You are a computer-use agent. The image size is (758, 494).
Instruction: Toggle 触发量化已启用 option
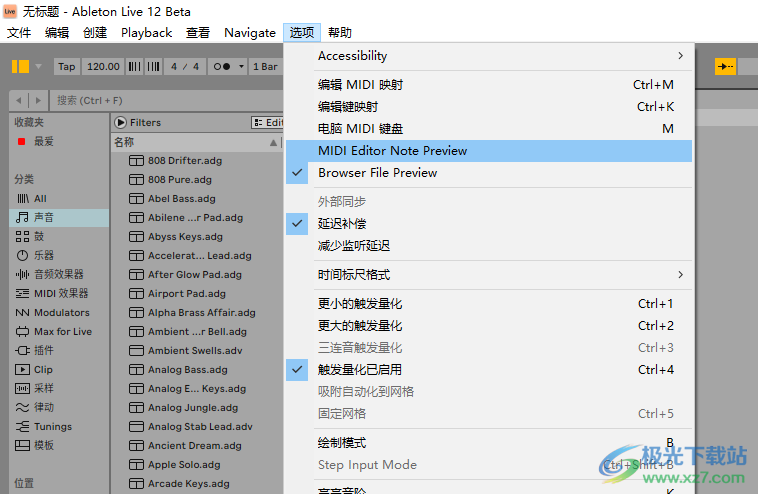click(x=489, y=370)
